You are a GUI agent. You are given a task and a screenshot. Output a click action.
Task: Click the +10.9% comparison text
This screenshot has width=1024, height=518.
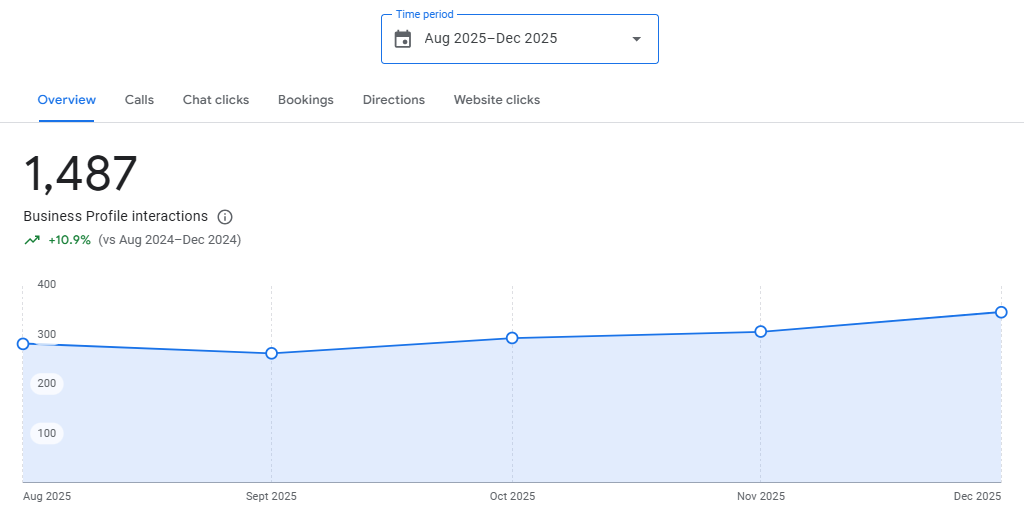point(69,240)
